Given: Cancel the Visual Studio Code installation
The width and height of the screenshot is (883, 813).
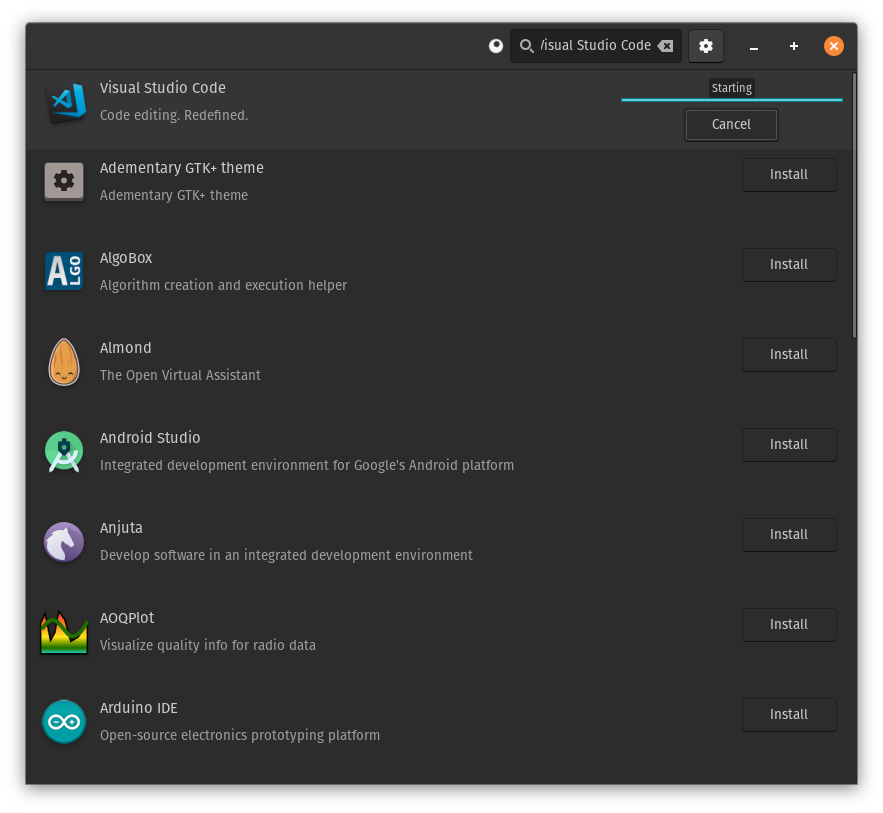Looking at the screenshot, I should click(731, 124).
